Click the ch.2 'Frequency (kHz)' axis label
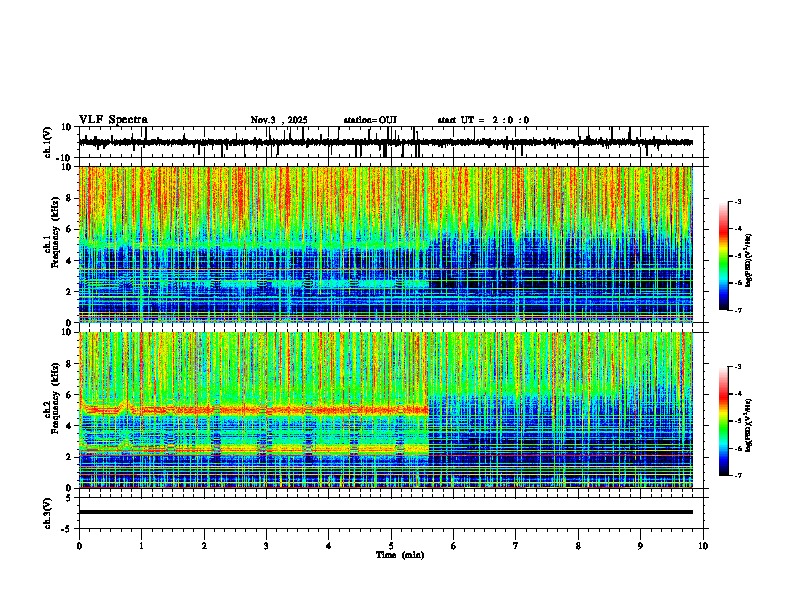 tap(55, 399)
